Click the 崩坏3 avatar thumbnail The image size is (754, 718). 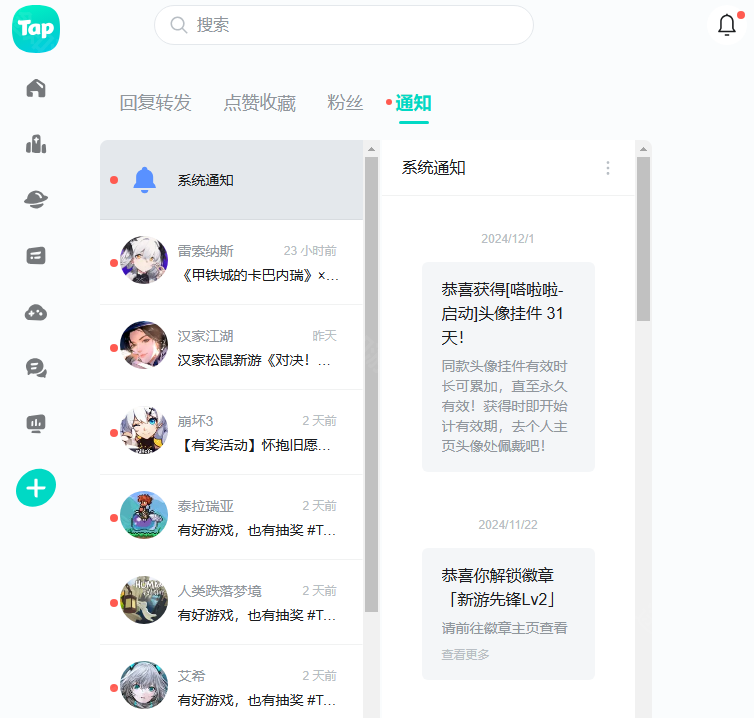pyautogui.click(x=144, y=431)
